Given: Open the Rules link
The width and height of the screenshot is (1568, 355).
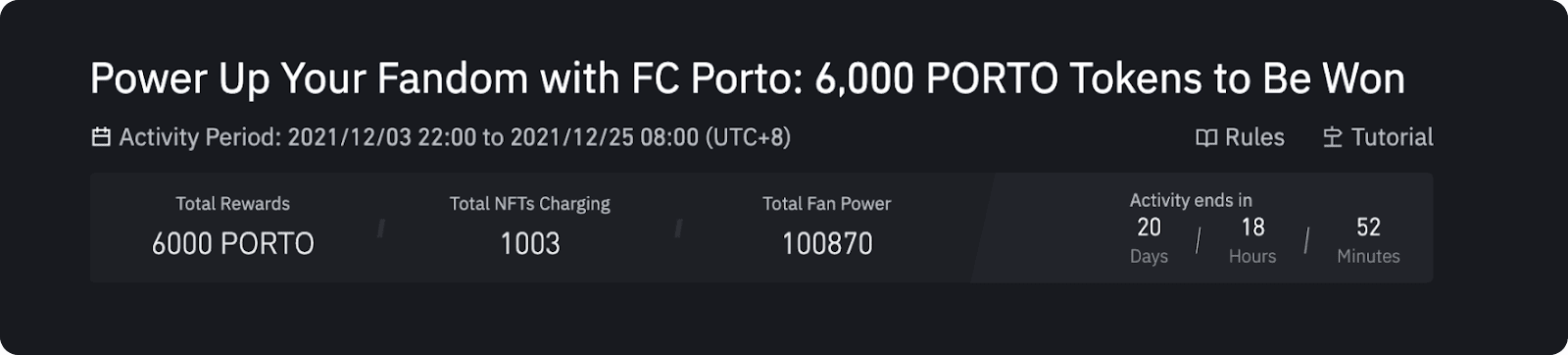Looking at the screenshot, I should (1241, 137).
